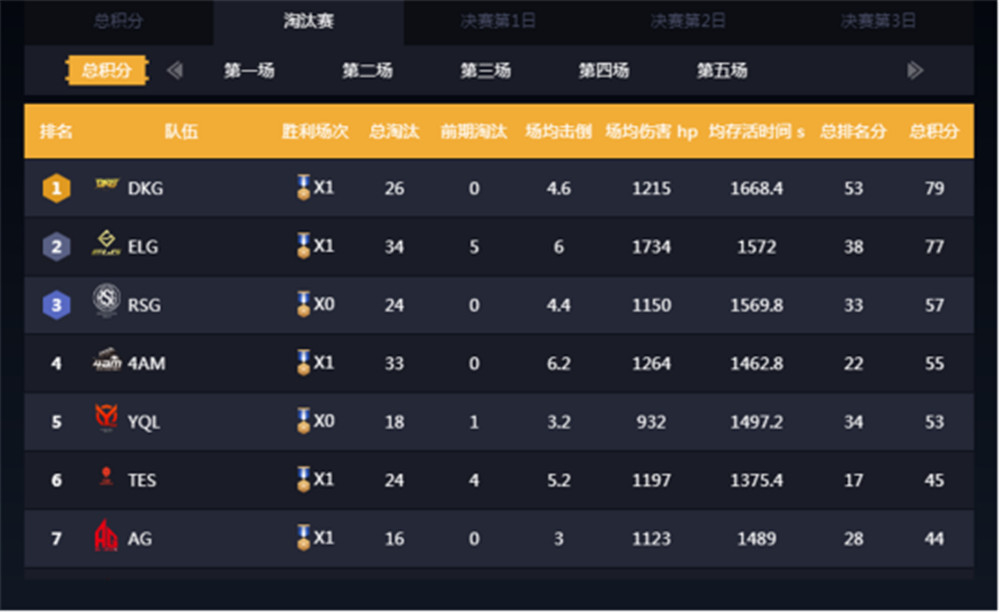Image resolution: width=1000 pixels, height=613 pixels.
Task: Sort by 总淘汰 column header
Action: pyautogui.click(x=394, y=132)
